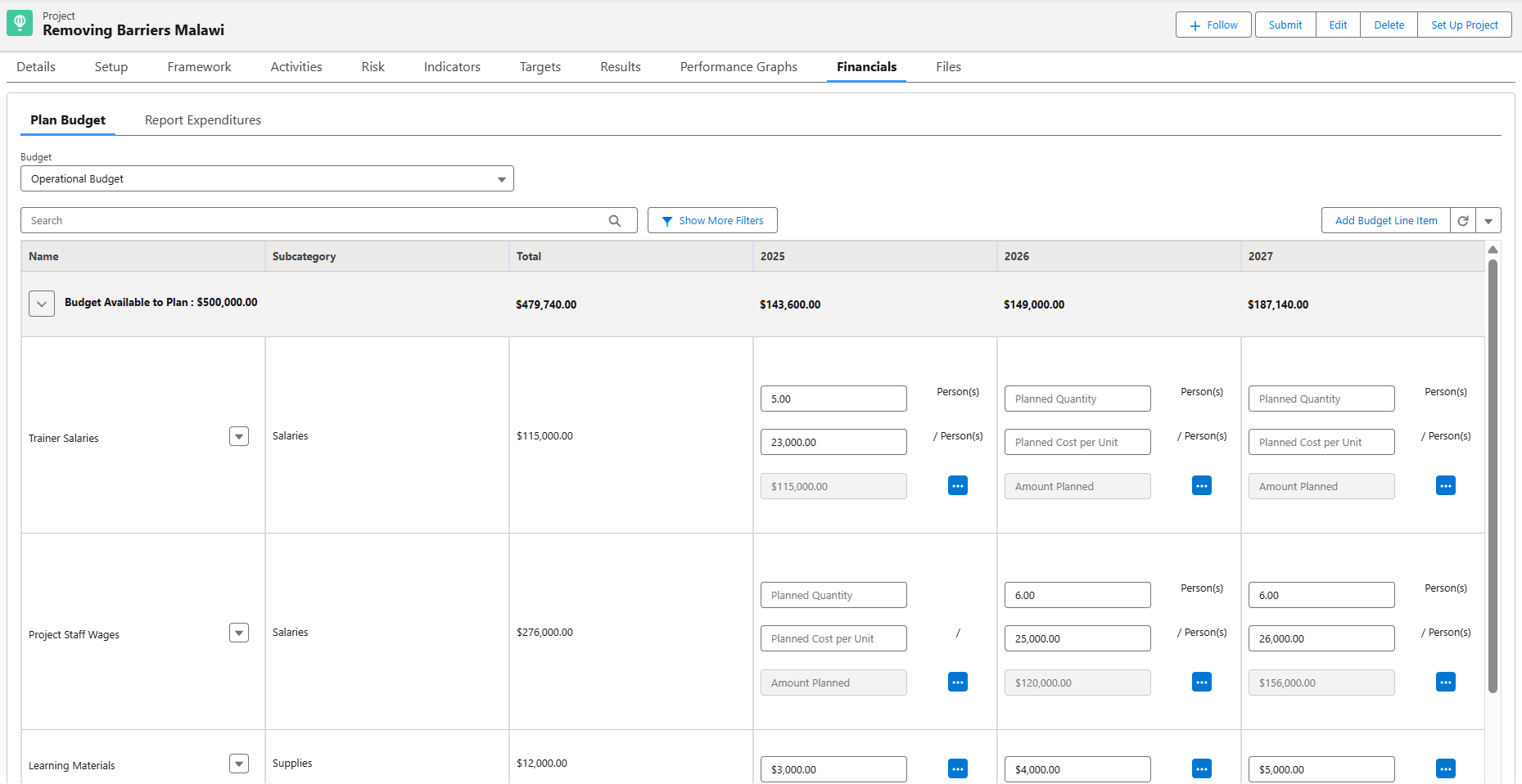Open the Operational Budget dropdown
Viewport: 1522px width, 784px height.
[267, 179]
